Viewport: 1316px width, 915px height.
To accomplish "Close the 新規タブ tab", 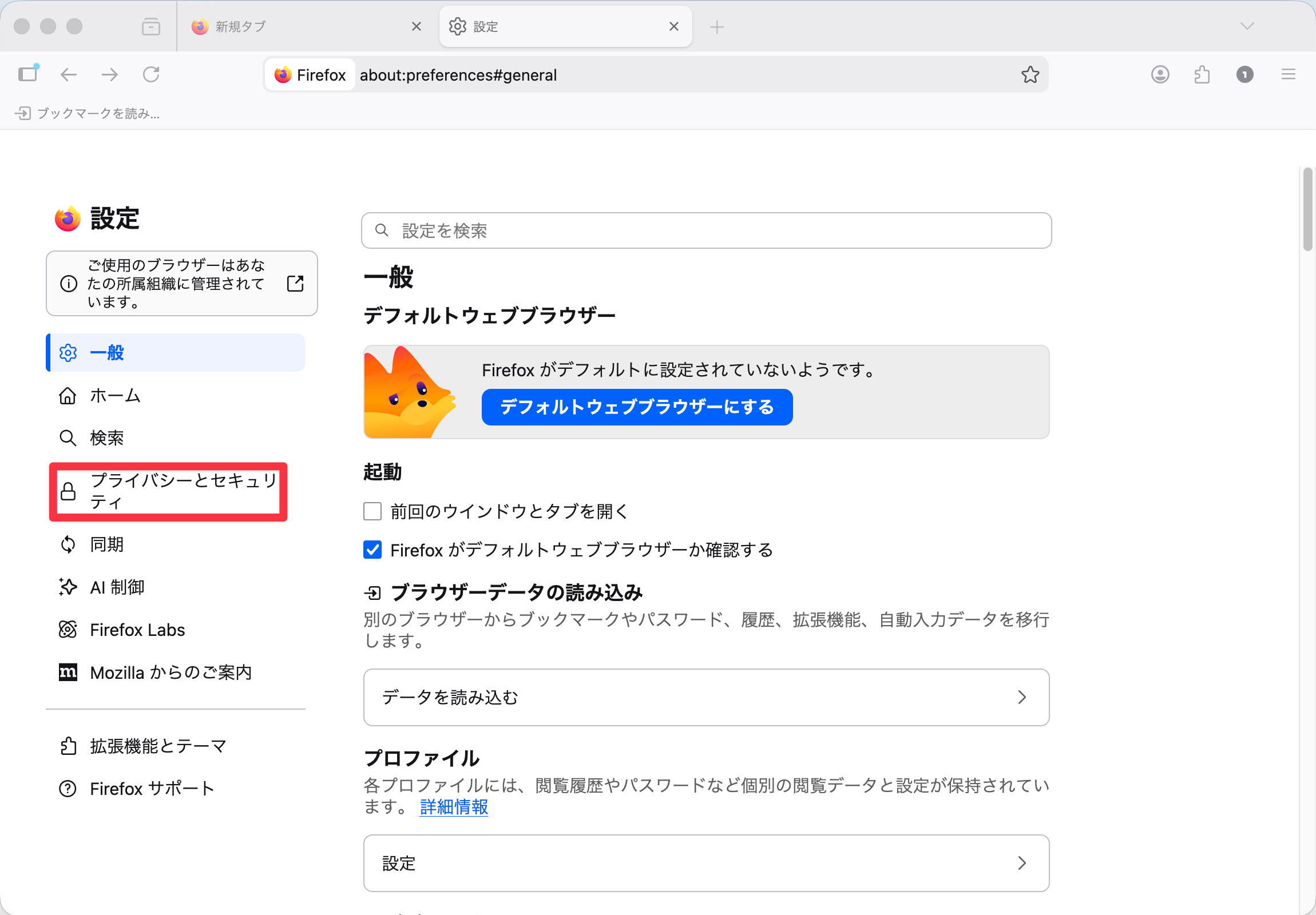I will [x=416, y=26].
